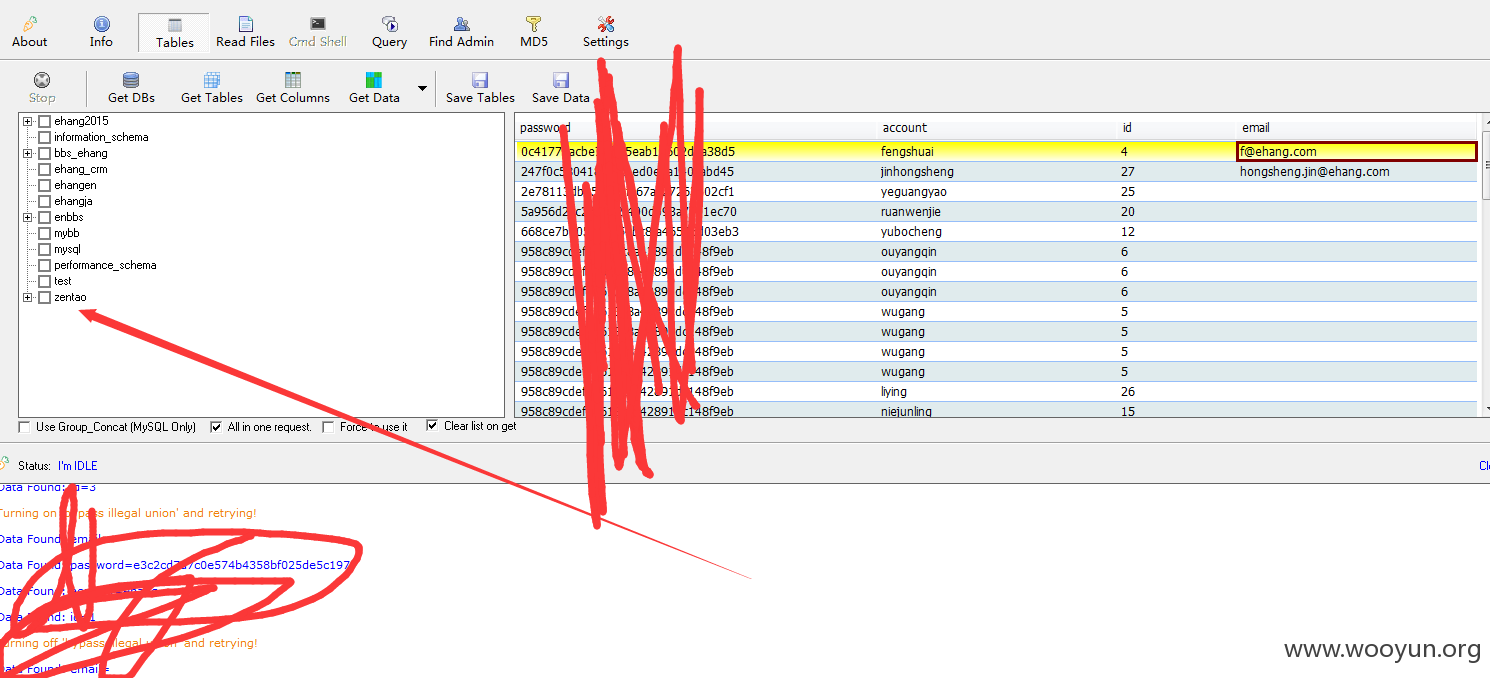
Task: Open the Settings section
Action: point(605,32)
